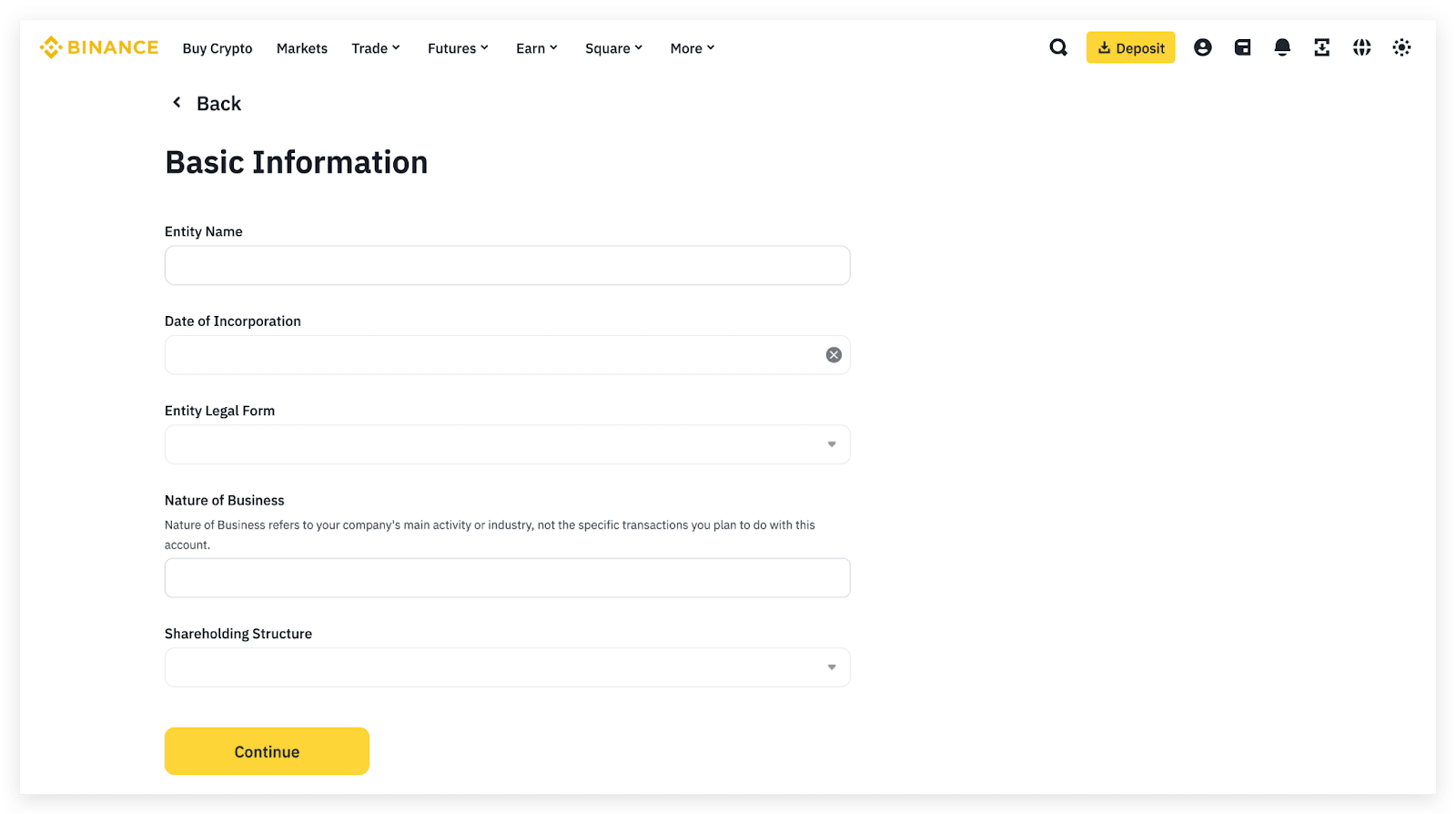Clear the Date of Incorporation field
The height and width of the screenshot is (814, 1456).
pyautogui.click(x=834, y=355)
